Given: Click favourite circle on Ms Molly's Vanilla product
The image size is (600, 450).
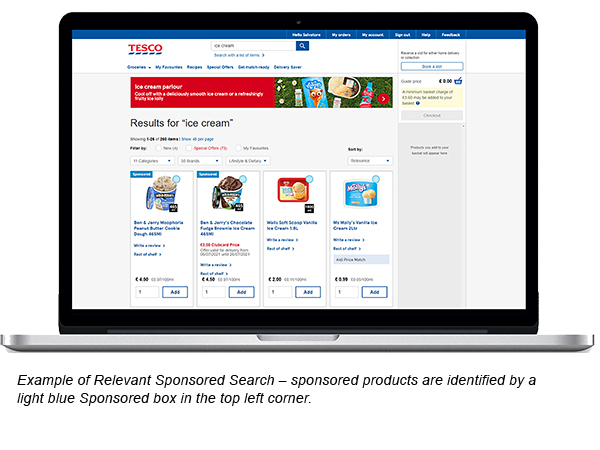Looking at the screenshot, I should [376, 179].
